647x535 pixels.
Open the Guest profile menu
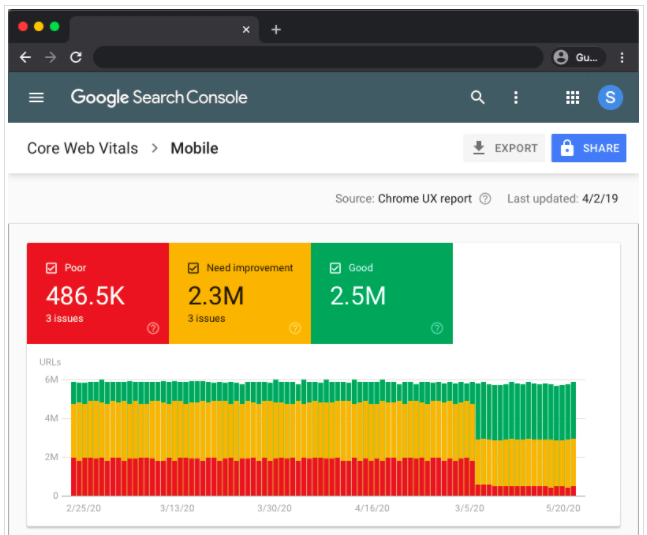pyautogui.click(x=575, y=58)
